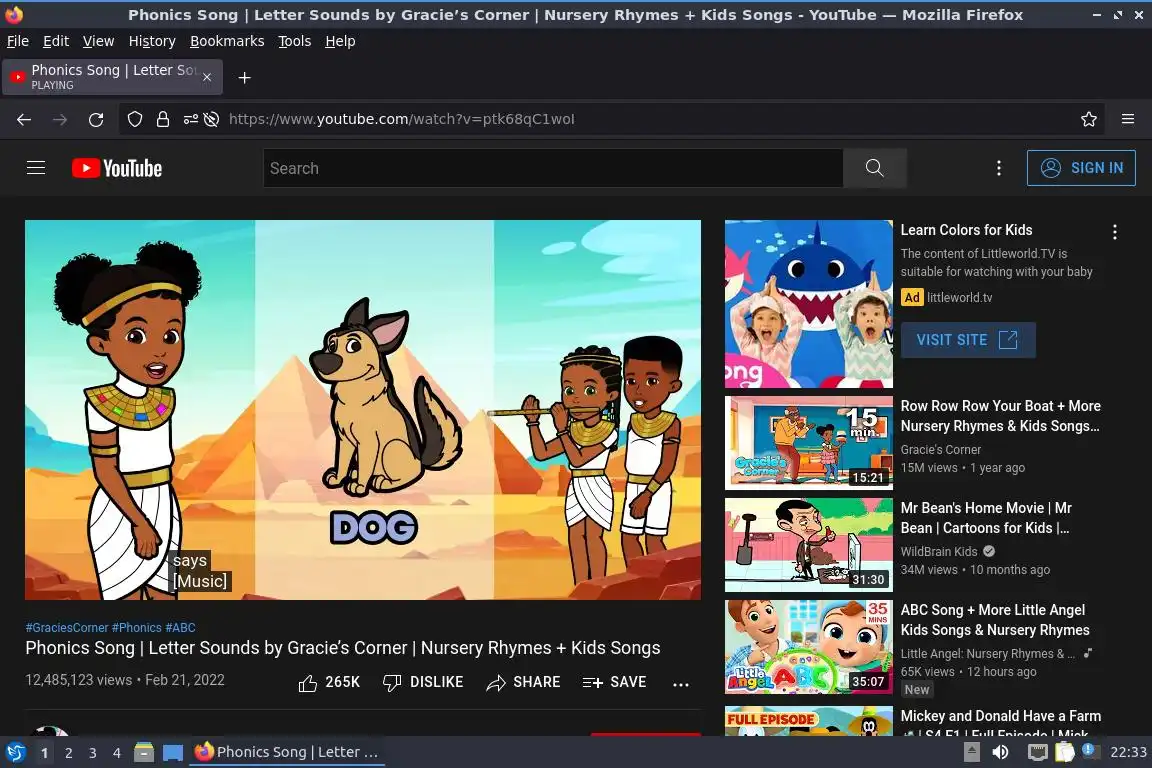Viewport: 1152px width, 768px height.
Task: Open the Row Row Row Your Boat thumbnail
Action: pyautogui.click(x=809, y=443)
